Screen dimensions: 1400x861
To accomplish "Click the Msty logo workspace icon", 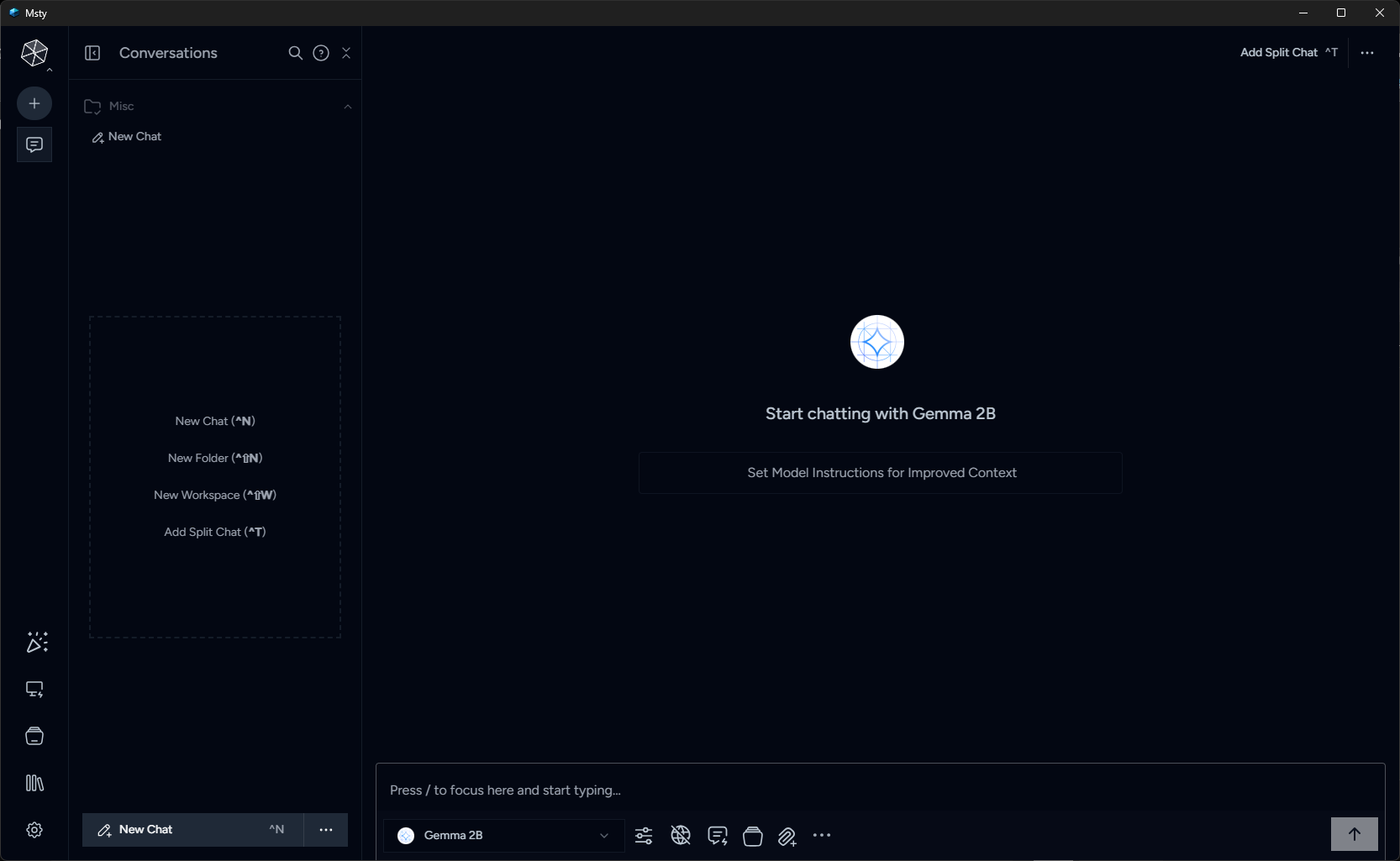I will pos(34,53).
